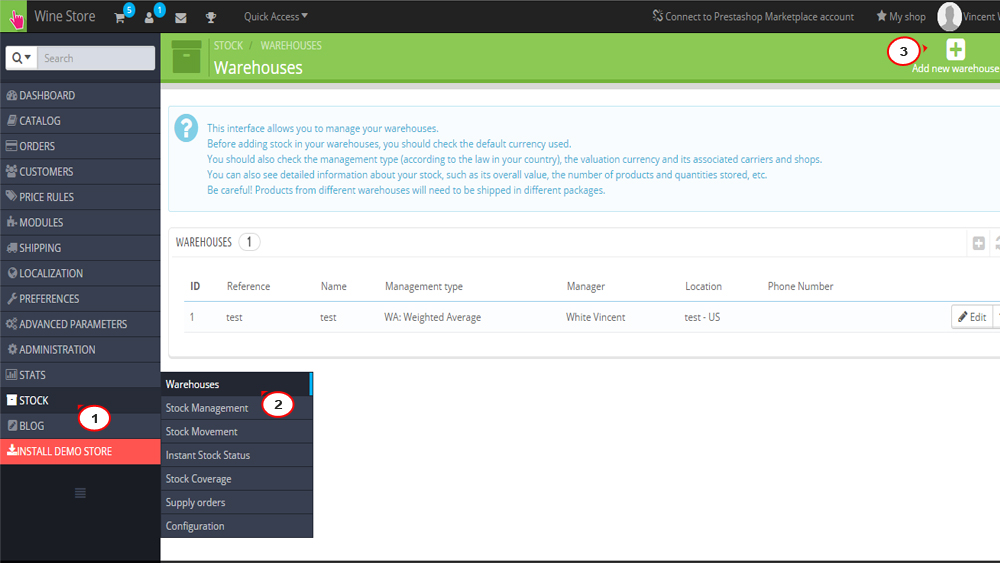Sort by the Reference column header
This screenshot has height=563, width=1000.
(x=248, y=286)
